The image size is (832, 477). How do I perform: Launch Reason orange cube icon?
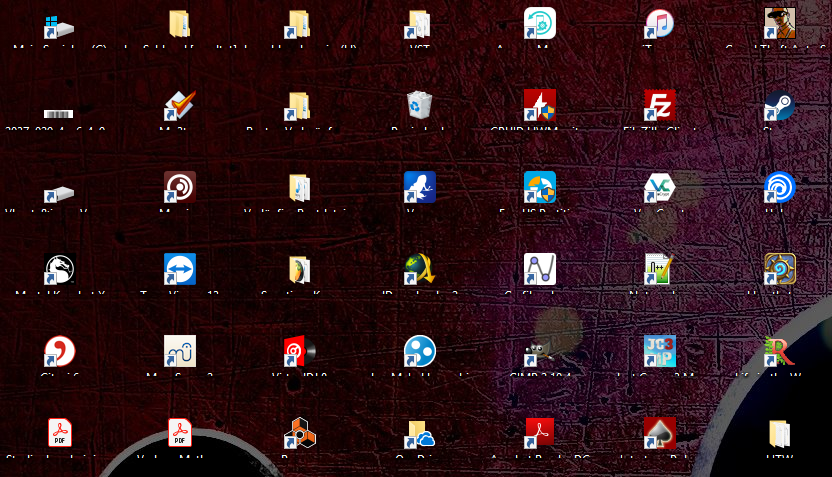point(300,432)
